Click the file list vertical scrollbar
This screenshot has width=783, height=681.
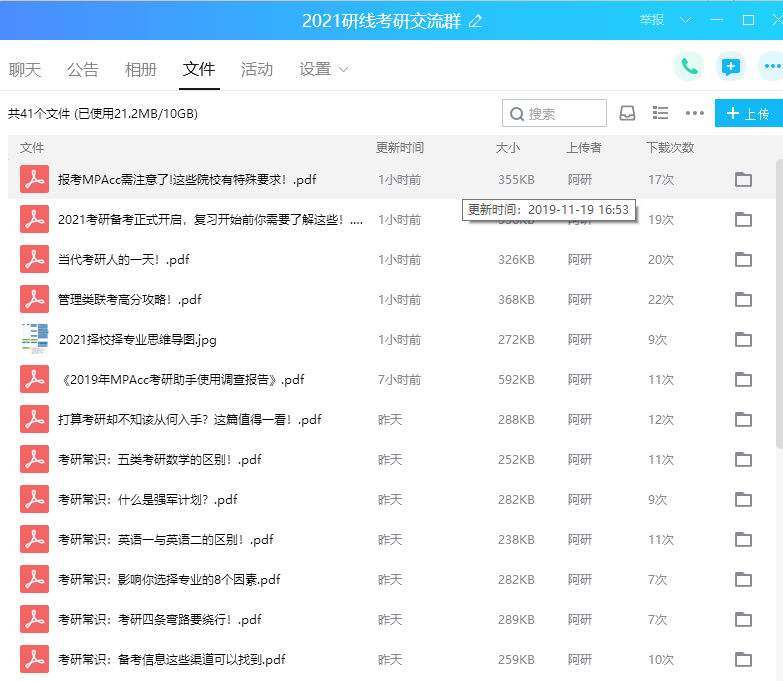coord(778,300)
